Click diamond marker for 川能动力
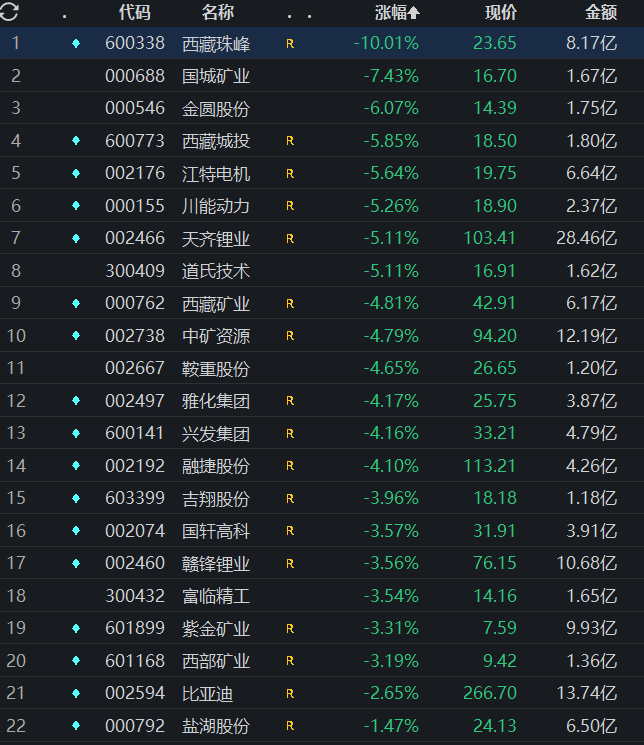The height and width of the screenshot is (745, 644). coord(76,206)
